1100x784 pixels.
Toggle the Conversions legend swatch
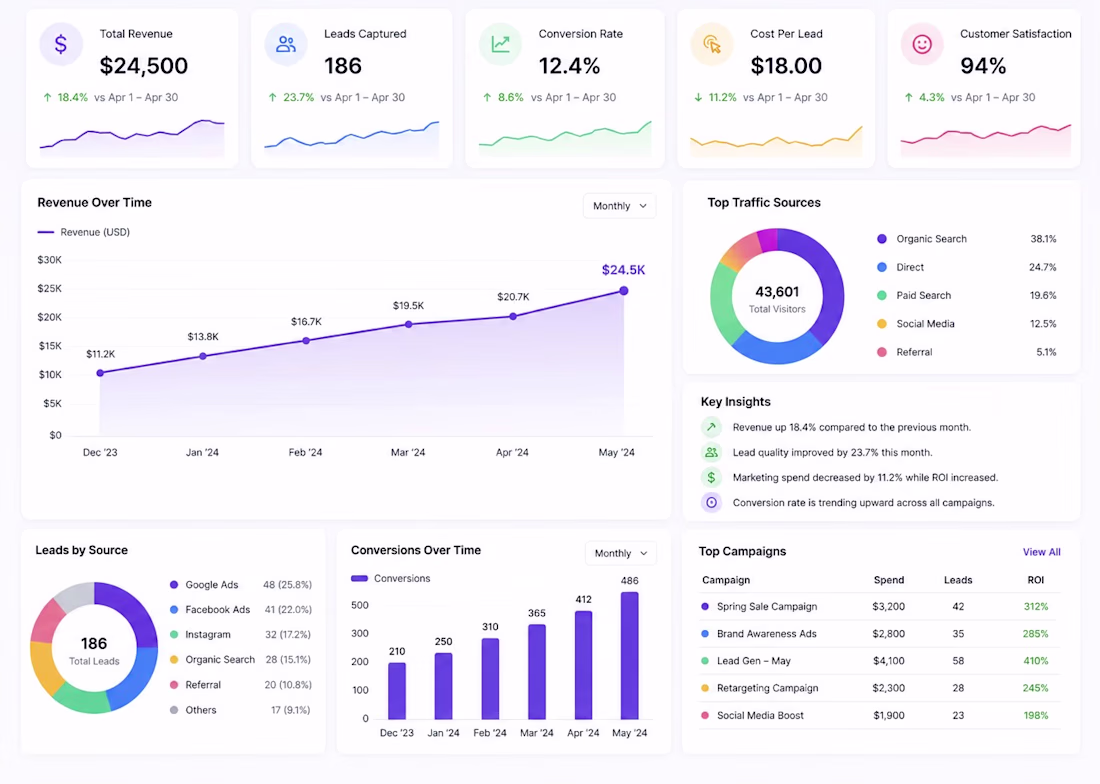(359, 579)
